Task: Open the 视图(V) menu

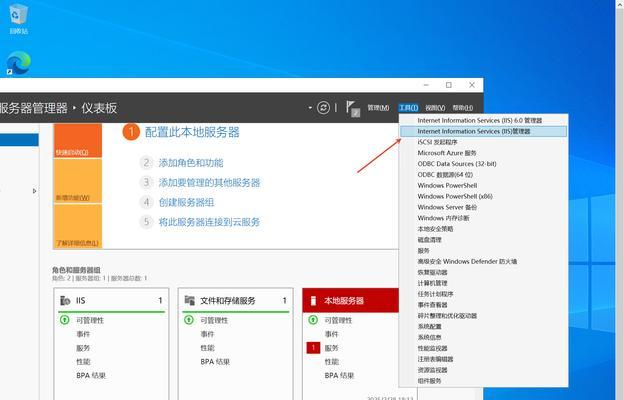Action: (435, 108)
